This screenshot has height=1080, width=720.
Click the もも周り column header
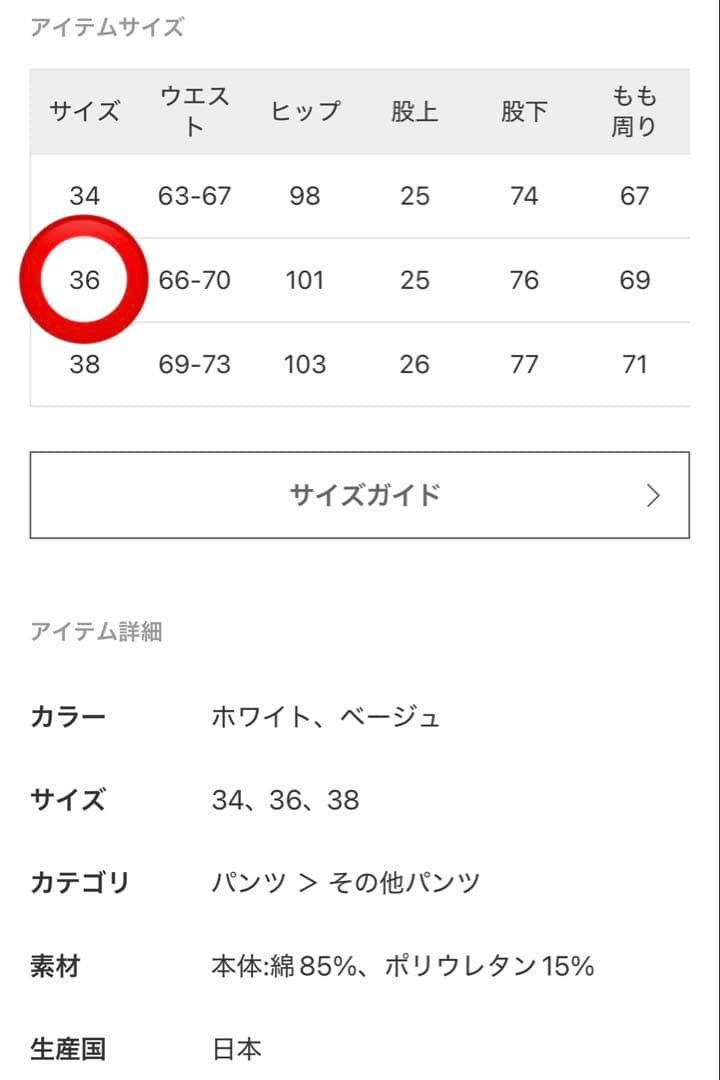click(634, 111)
